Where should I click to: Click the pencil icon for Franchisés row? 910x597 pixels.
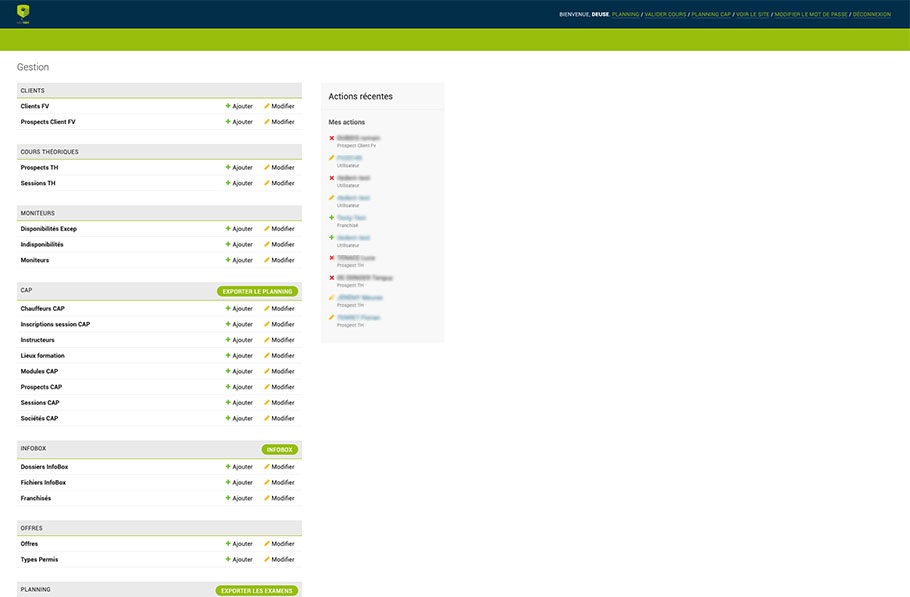pos(267,498)
